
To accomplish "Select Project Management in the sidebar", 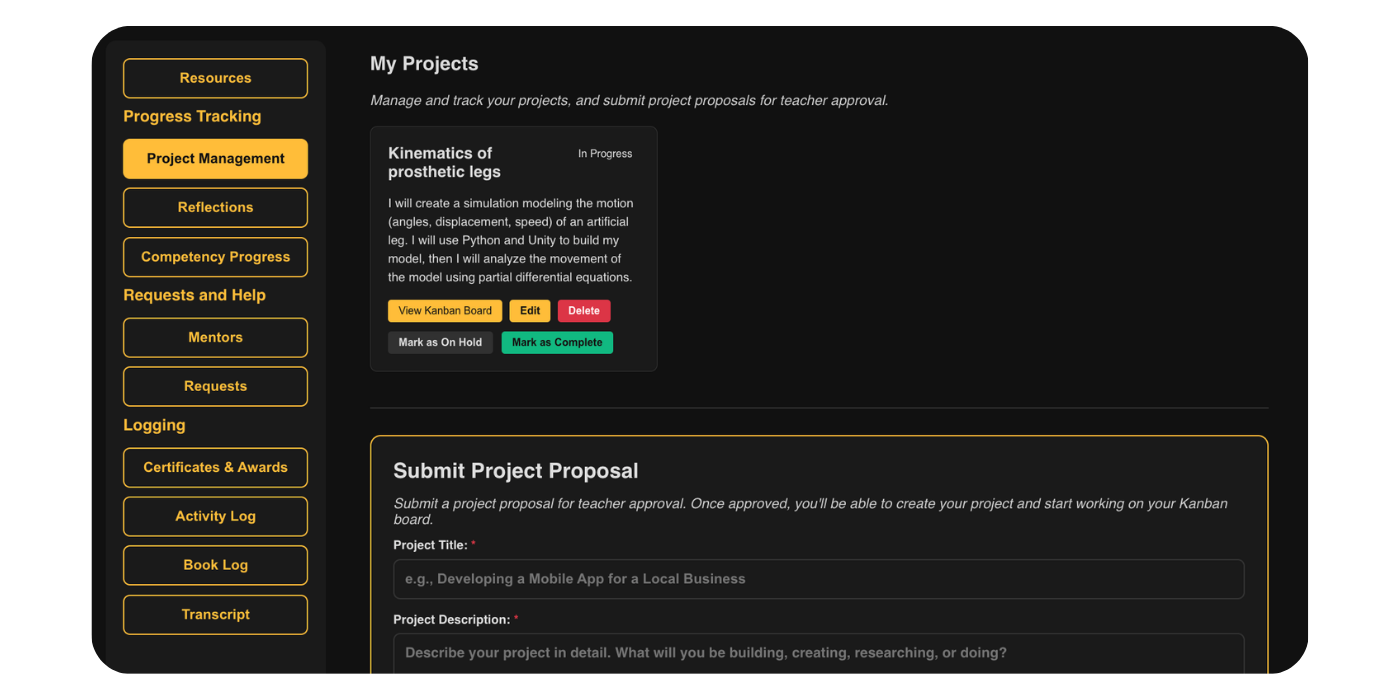I will tap(214, 158).
